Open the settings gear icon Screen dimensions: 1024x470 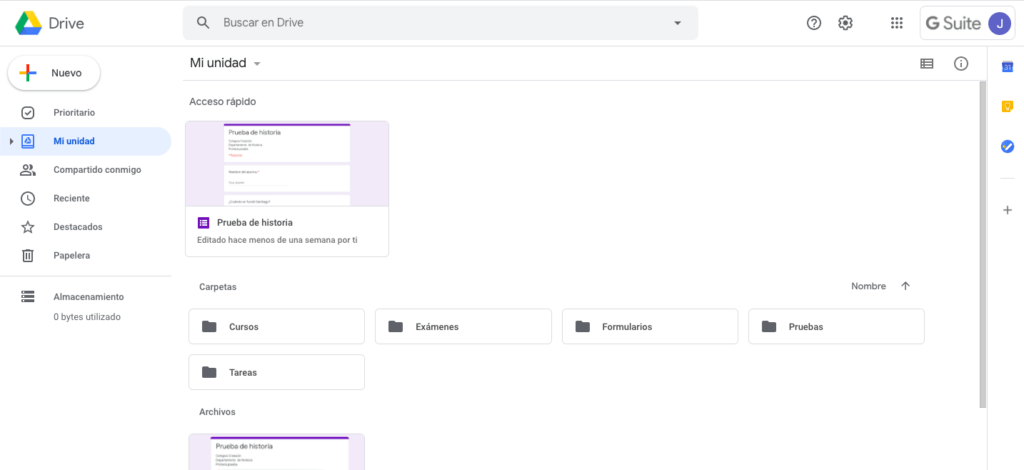pyautogui.click(x=845, y=23)
